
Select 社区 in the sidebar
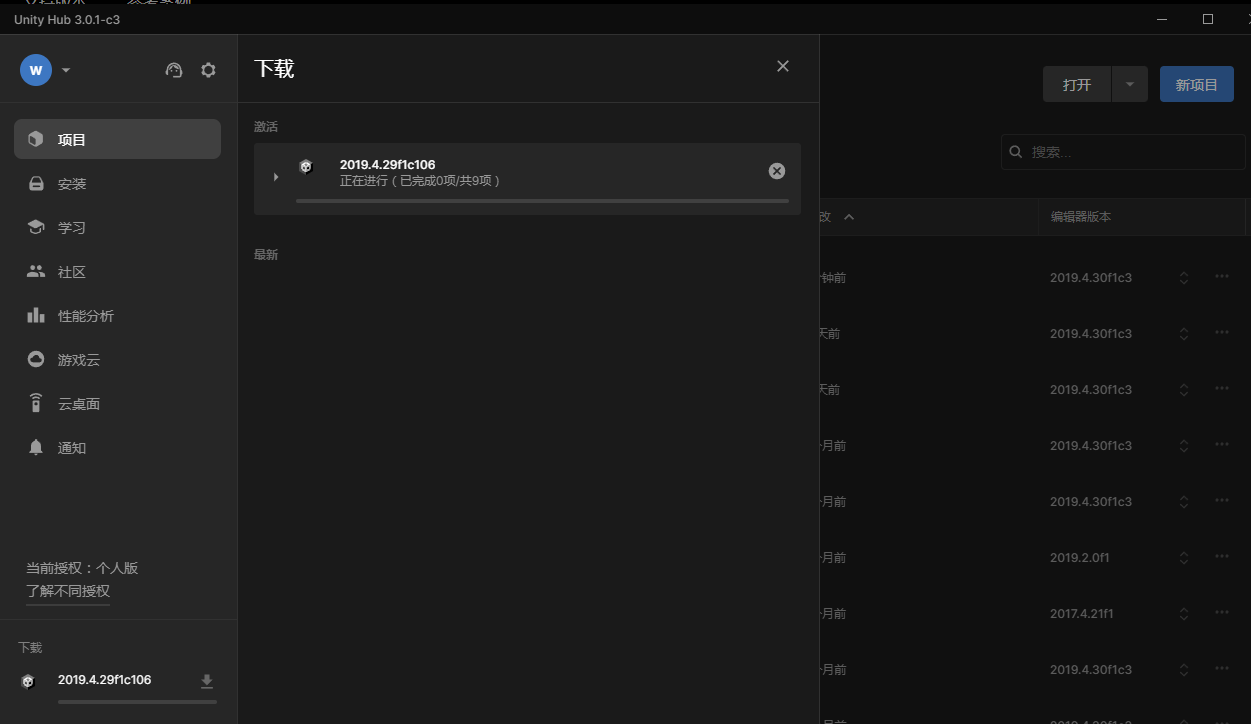pos(117,271)
